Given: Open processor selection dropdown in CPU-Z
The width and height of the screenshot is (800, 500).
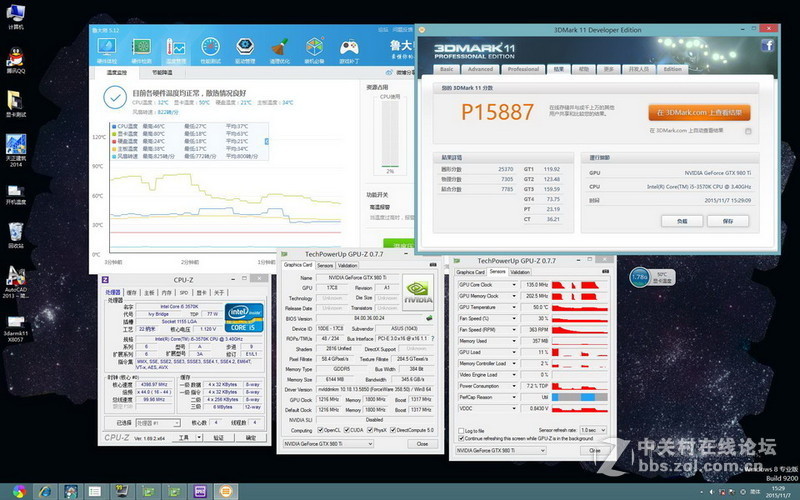Looking at the screenshot, I should [x=158, y=423].
